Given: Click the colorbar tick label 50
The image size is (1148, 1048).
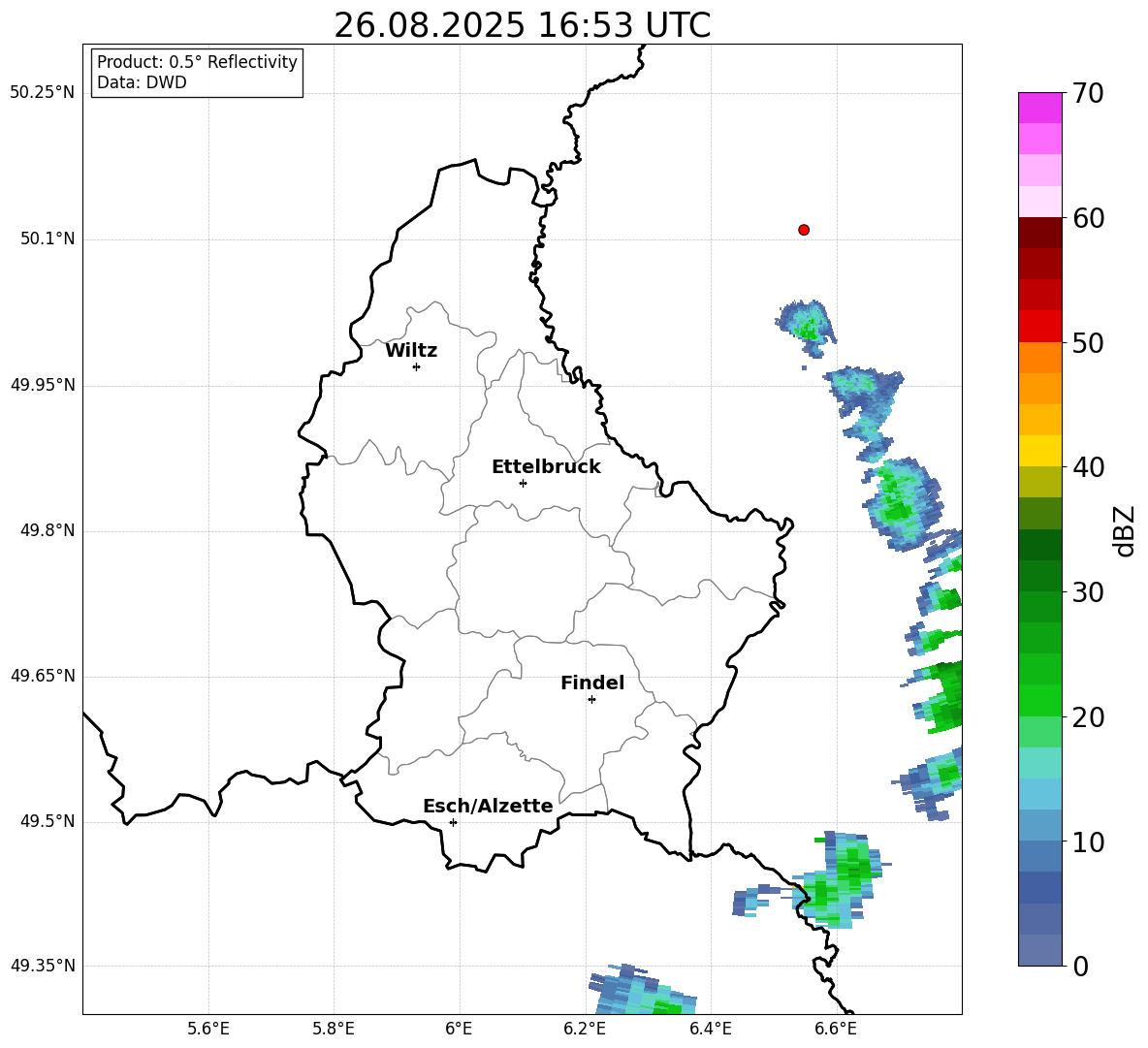Looking at the screenshot, I should (1088, 343).
